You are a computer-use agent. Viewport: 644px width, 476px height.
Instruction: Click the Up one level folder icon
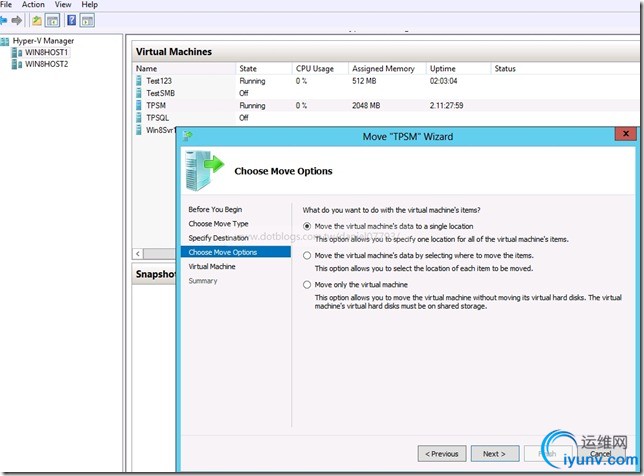37,20
